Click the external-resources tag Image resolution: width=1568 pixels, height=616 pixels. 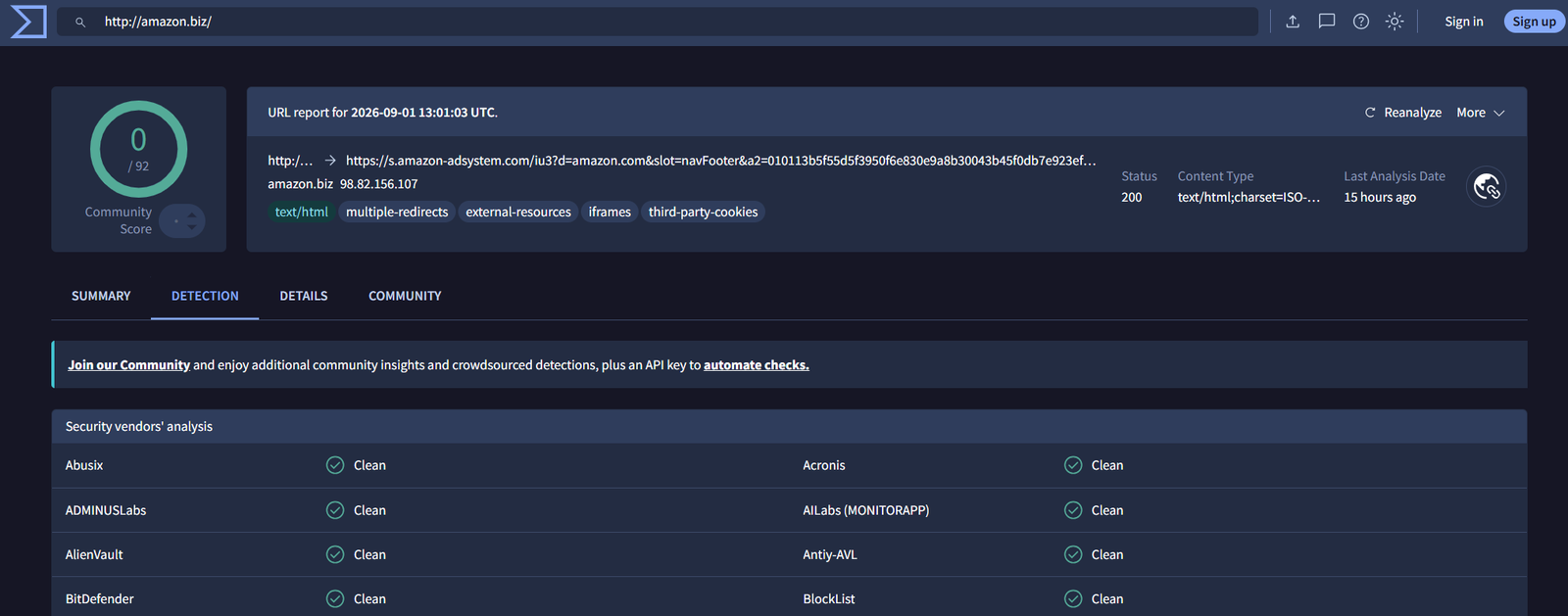pyautogui.click(x=518, y=212)
